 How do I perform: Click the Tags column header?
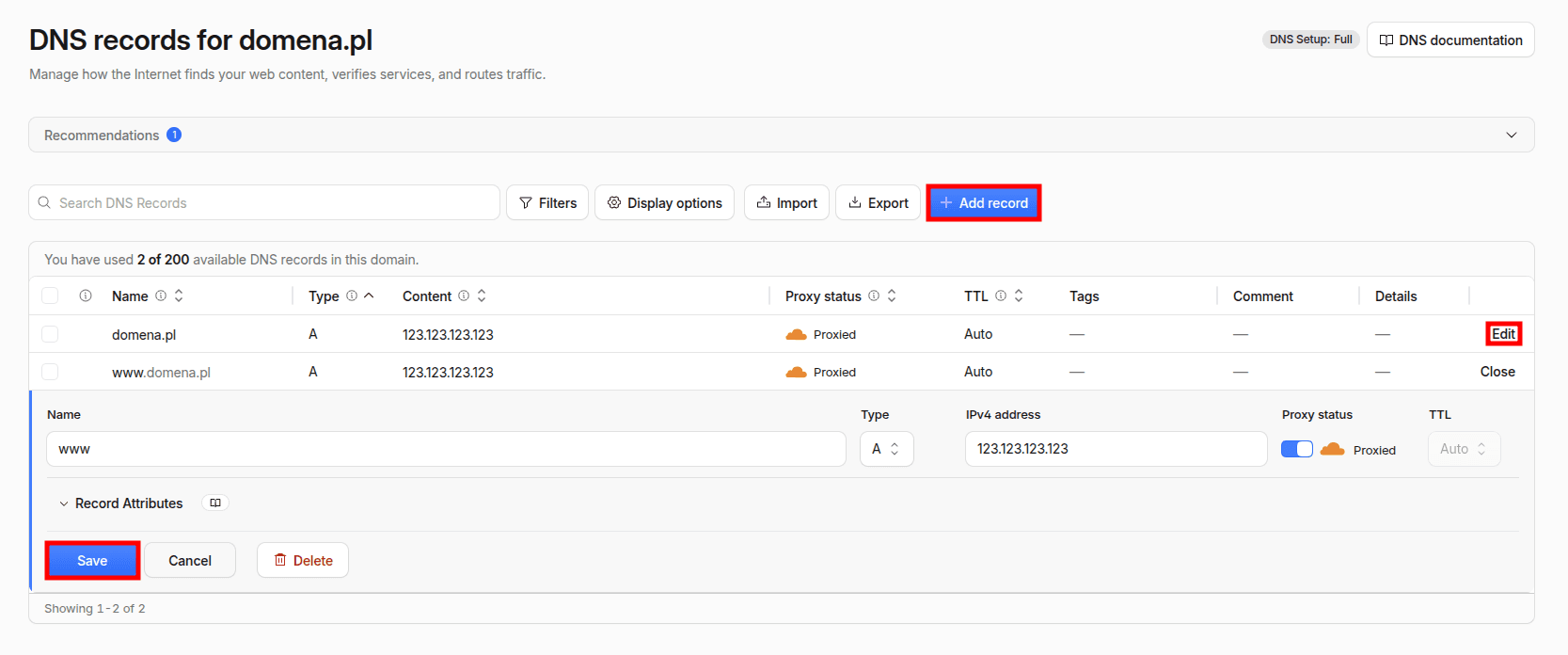(x=1084, y=296)
